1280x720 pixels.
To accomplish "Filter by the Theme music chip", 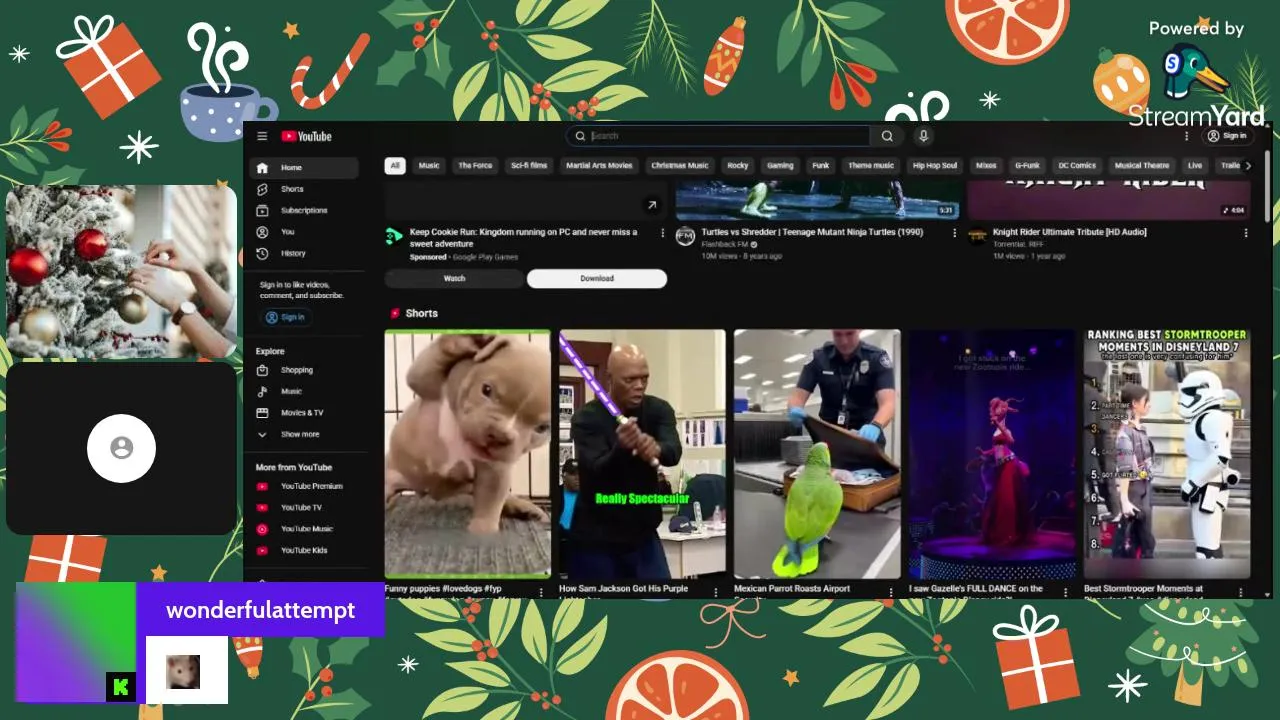I will pos(871,166).
